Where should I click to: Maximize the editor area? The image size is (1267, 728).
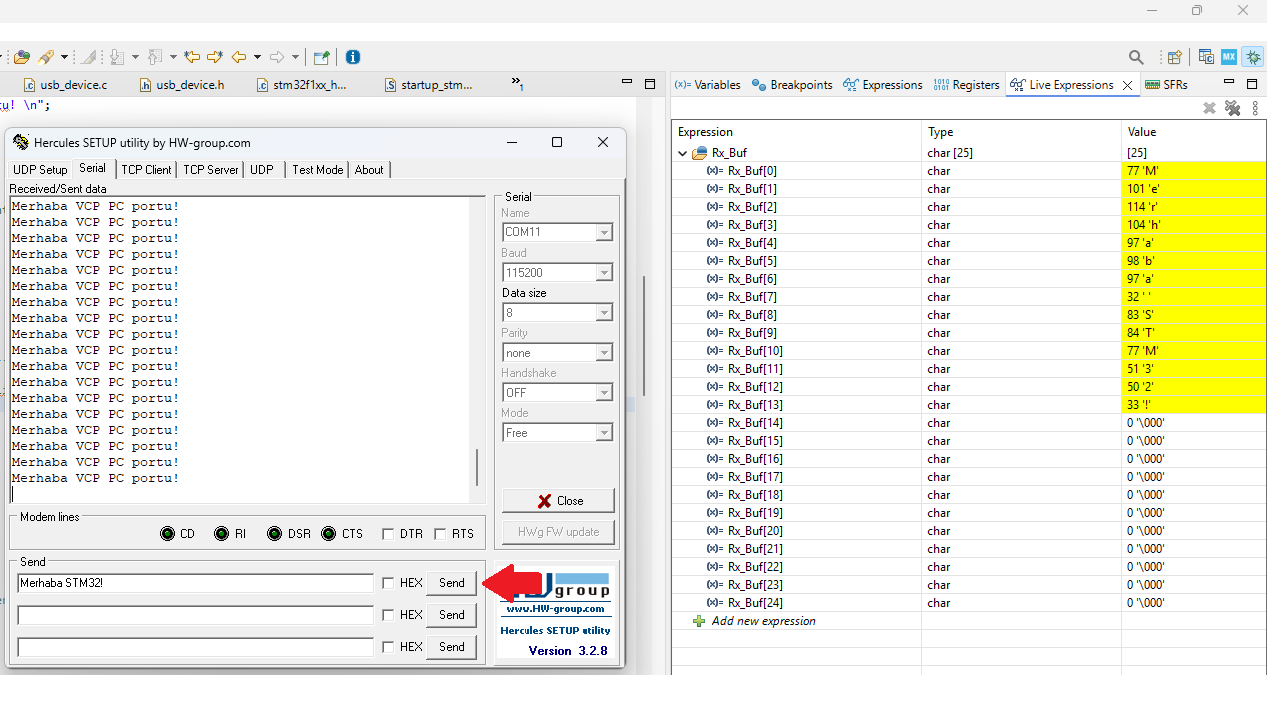[x=650, y=84]
